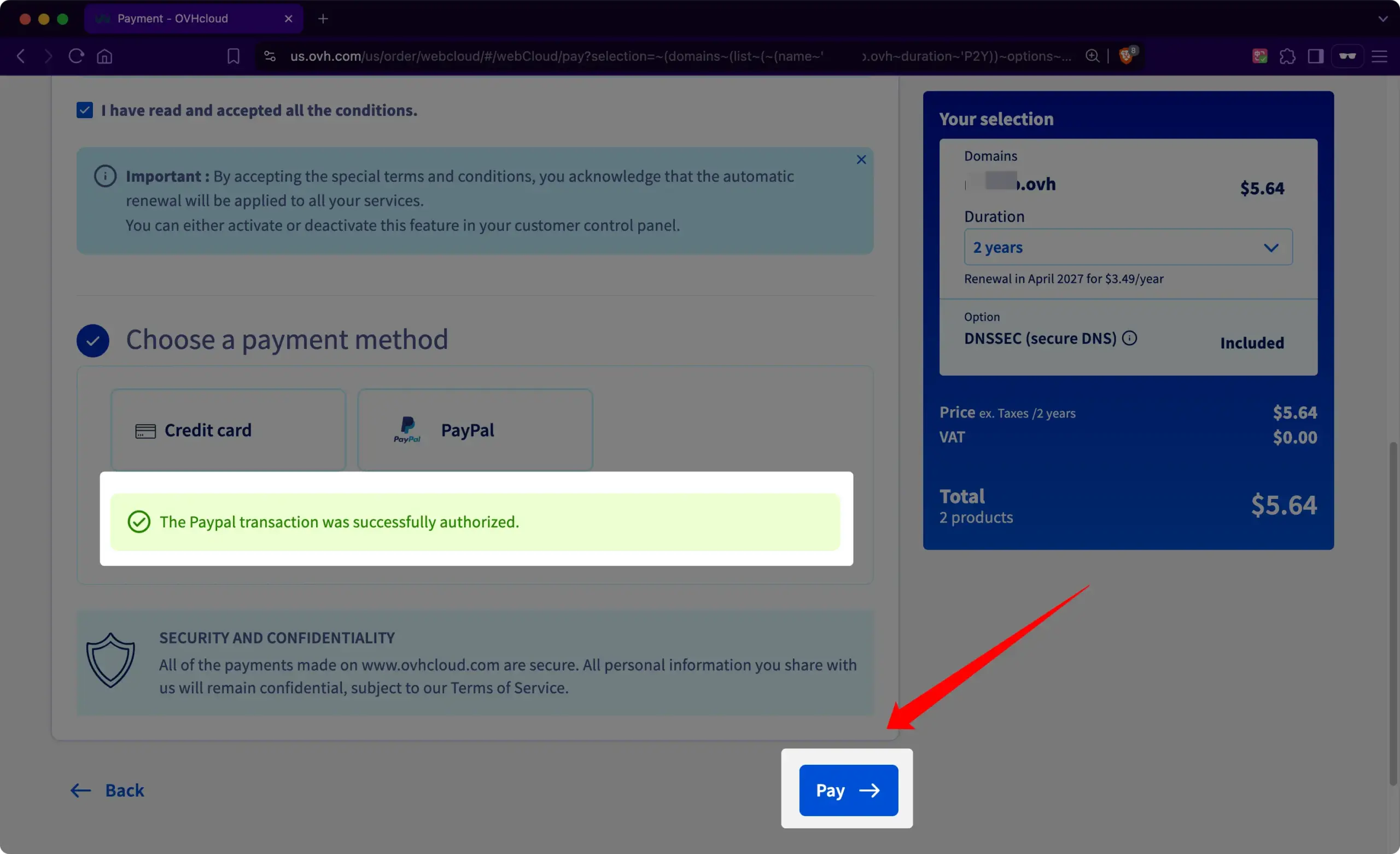Click the renewal in April 2027 text
Screen dimensions: 1400x854
point(1064,278)
